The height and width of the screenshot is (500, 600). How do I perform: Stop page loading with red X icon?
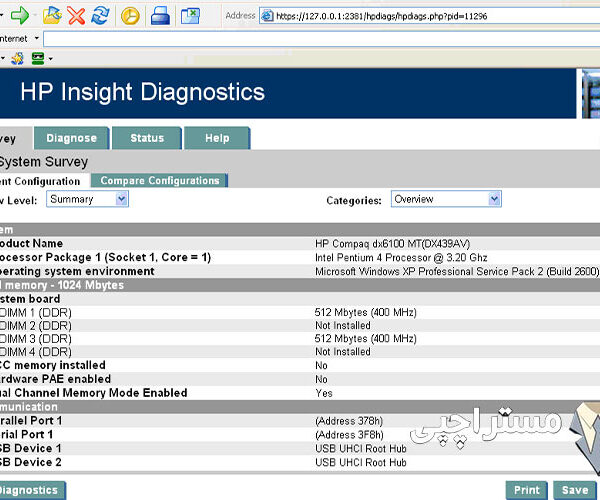click(x=76, y=16)
